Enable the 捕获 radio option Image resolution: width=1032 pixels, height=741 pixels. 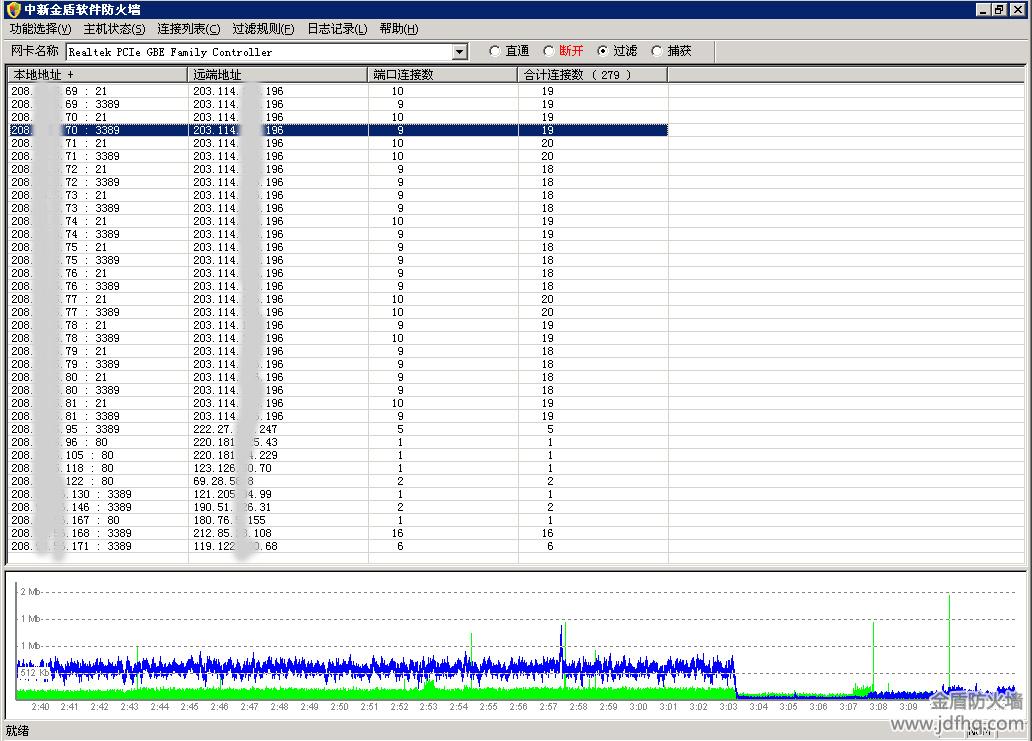(657, 51)
